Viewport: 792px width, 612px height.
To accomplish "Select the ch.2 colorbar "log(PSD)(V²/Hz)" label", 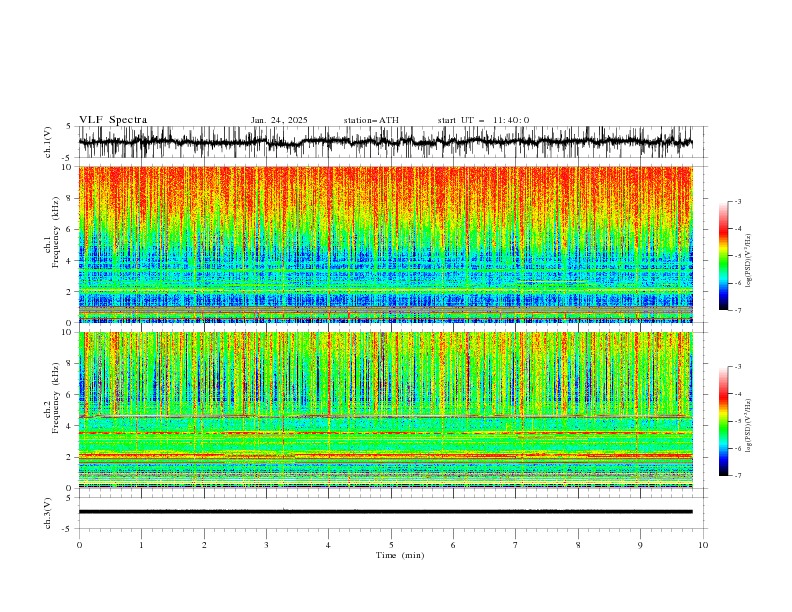I will tap(749, 426).
